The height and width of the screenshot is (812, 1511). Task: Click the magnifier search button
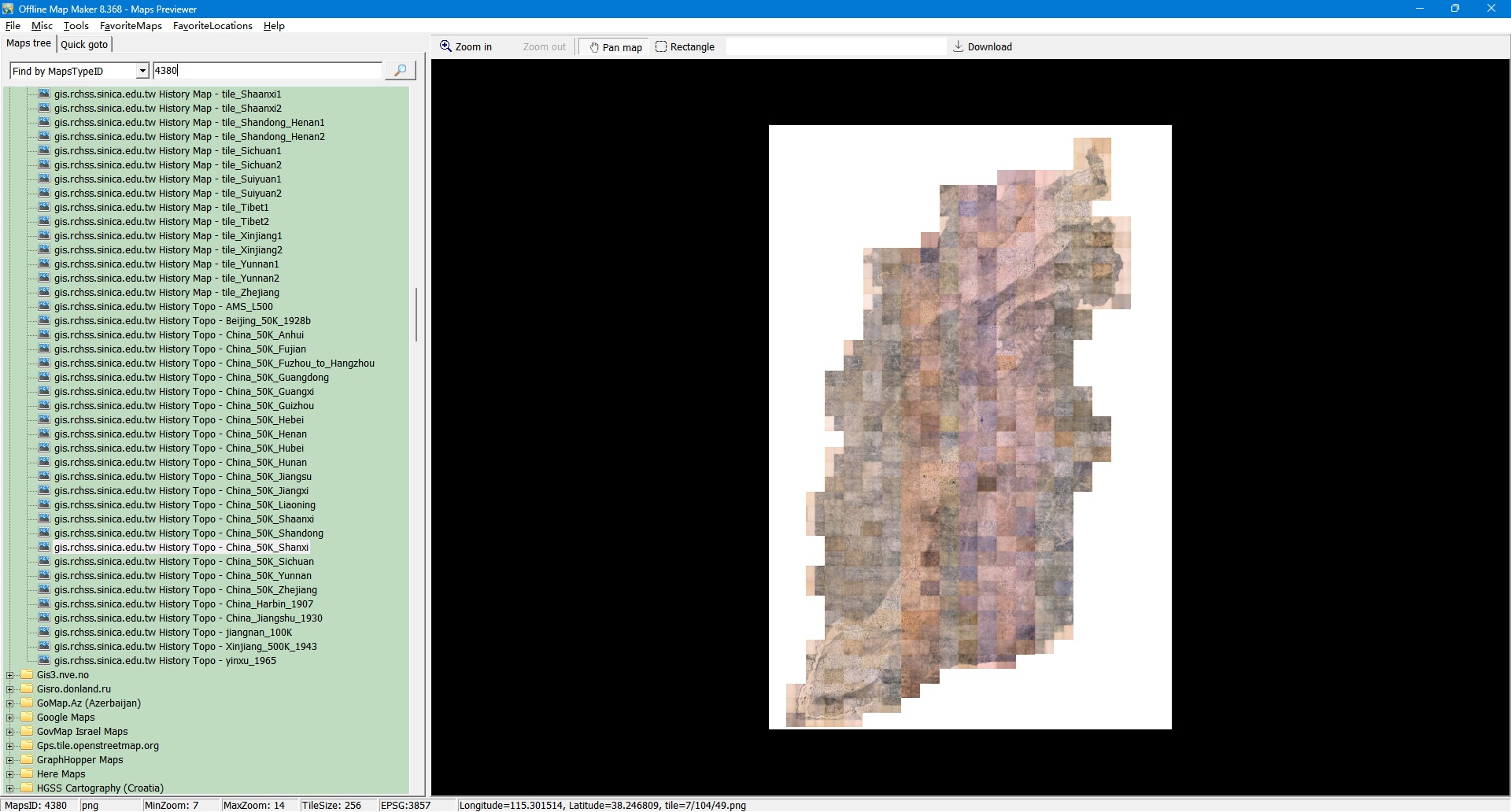(x=400, y=71)
